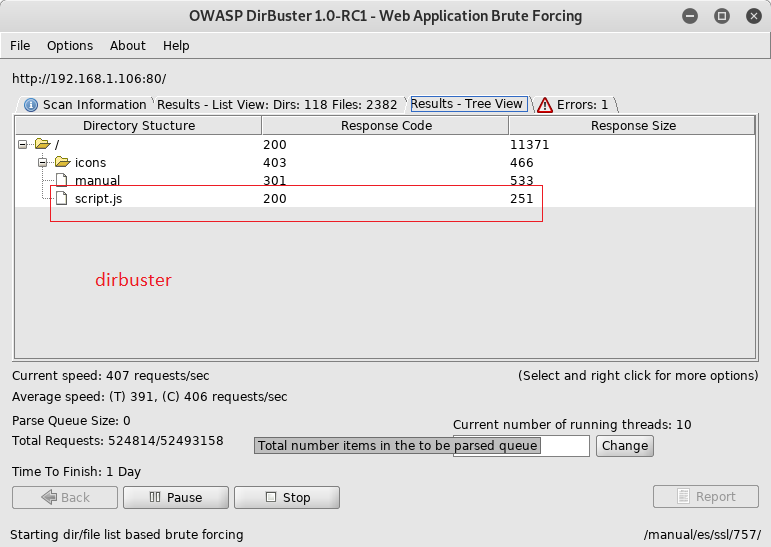Open the Options menu
This screenshot has height=547, width=771.
70,46
